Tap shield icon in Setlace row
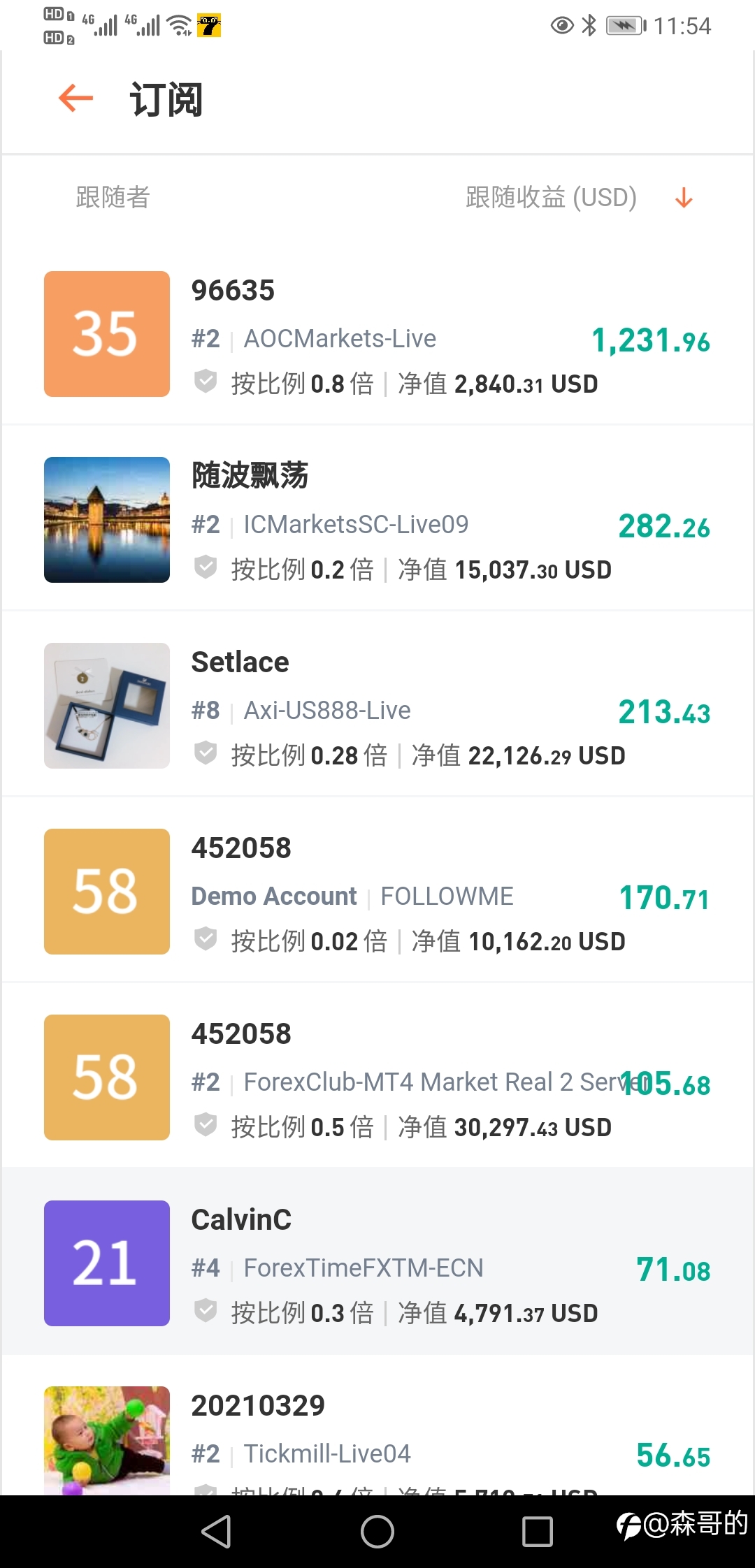 click(206, 753)
